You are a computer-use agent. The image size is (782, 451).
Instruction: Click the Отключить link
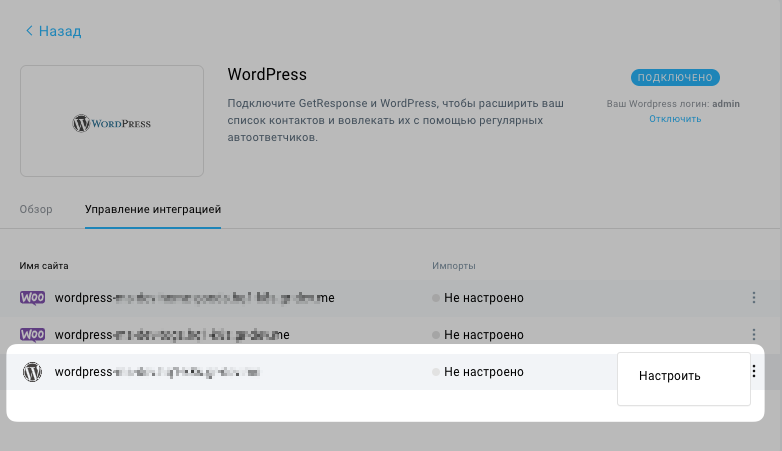[x=675, y=119]
